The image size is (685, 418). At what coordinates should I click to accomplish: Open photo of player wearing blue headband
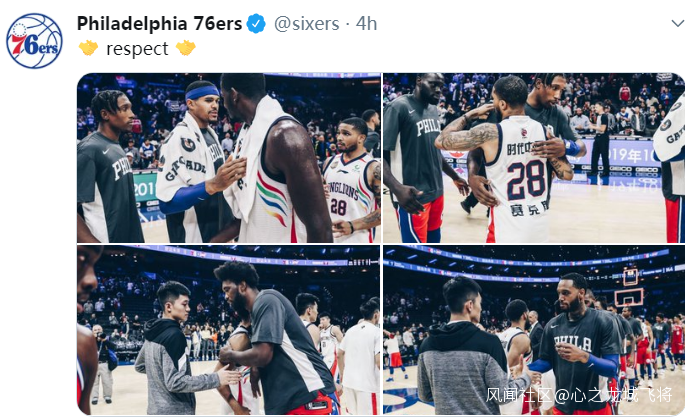[x=228, y=158]
